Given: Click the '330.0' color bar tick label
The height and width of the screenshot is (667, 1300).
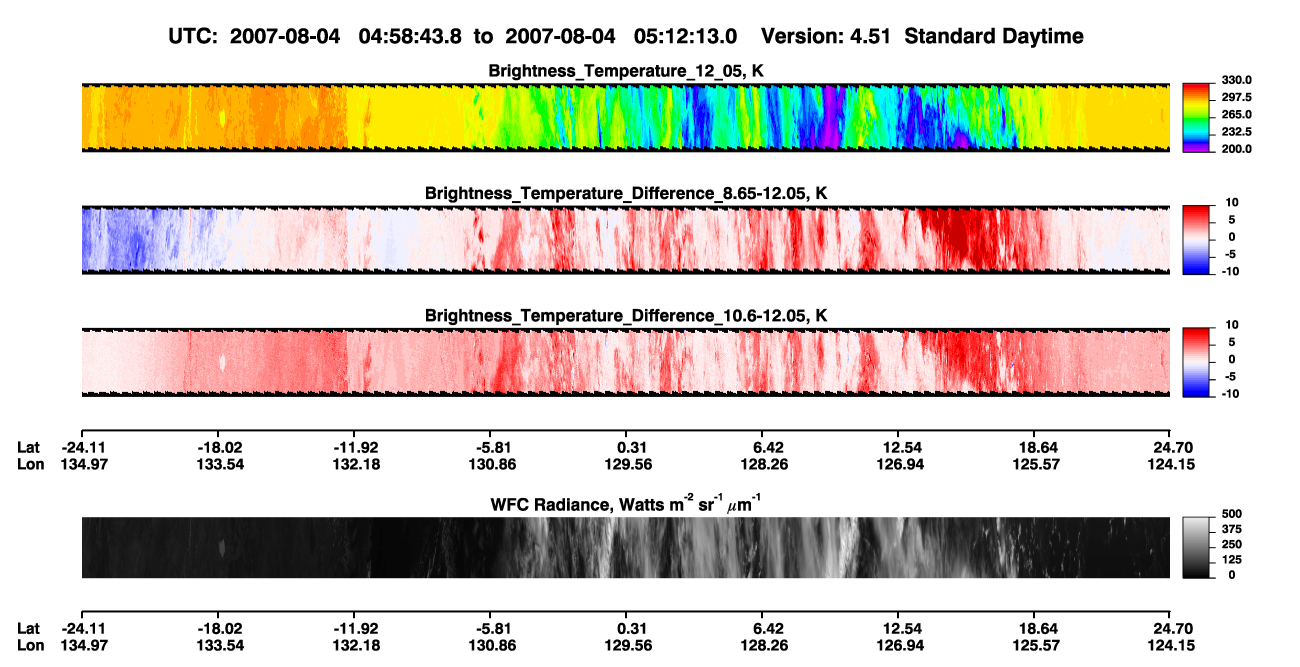Looking at the screenshot, I should coord(1234,80).
